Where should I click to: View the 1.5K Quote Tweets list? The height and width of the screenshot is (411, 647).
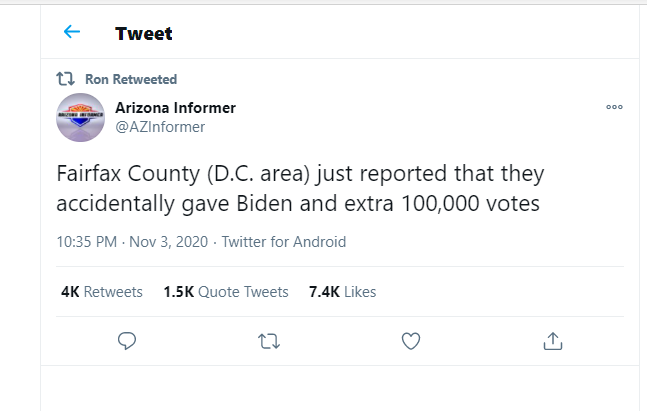226,292
